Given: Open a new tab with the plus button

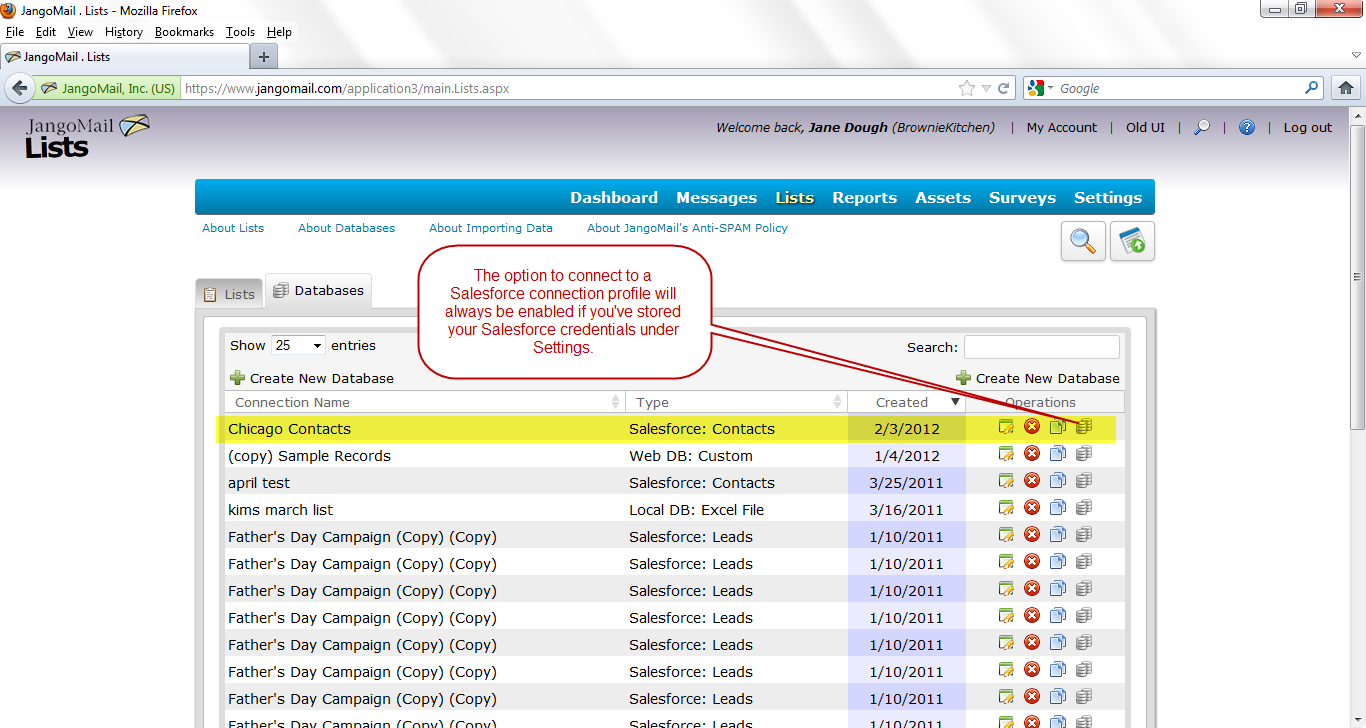Looking at the screenshot, I should click(x=264, y=56).
